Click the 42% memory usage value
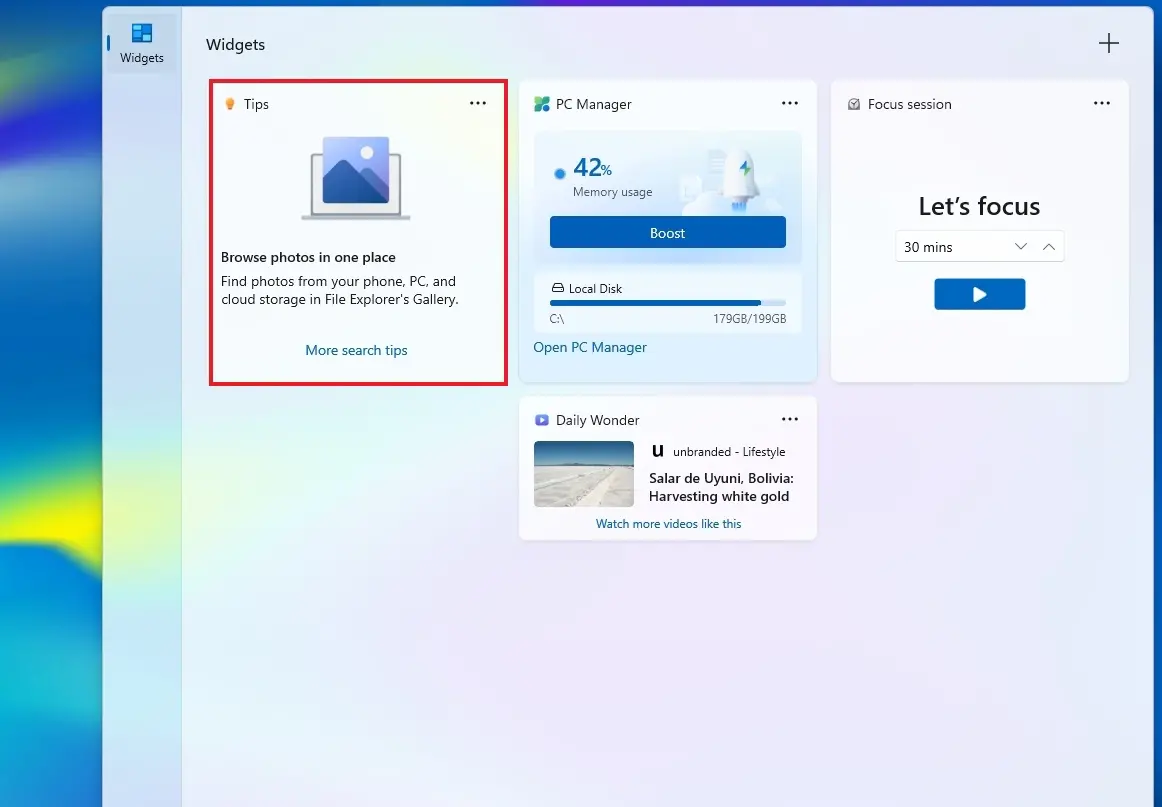This screenshot has width=1162, height=807. click(x=592, y=167)
